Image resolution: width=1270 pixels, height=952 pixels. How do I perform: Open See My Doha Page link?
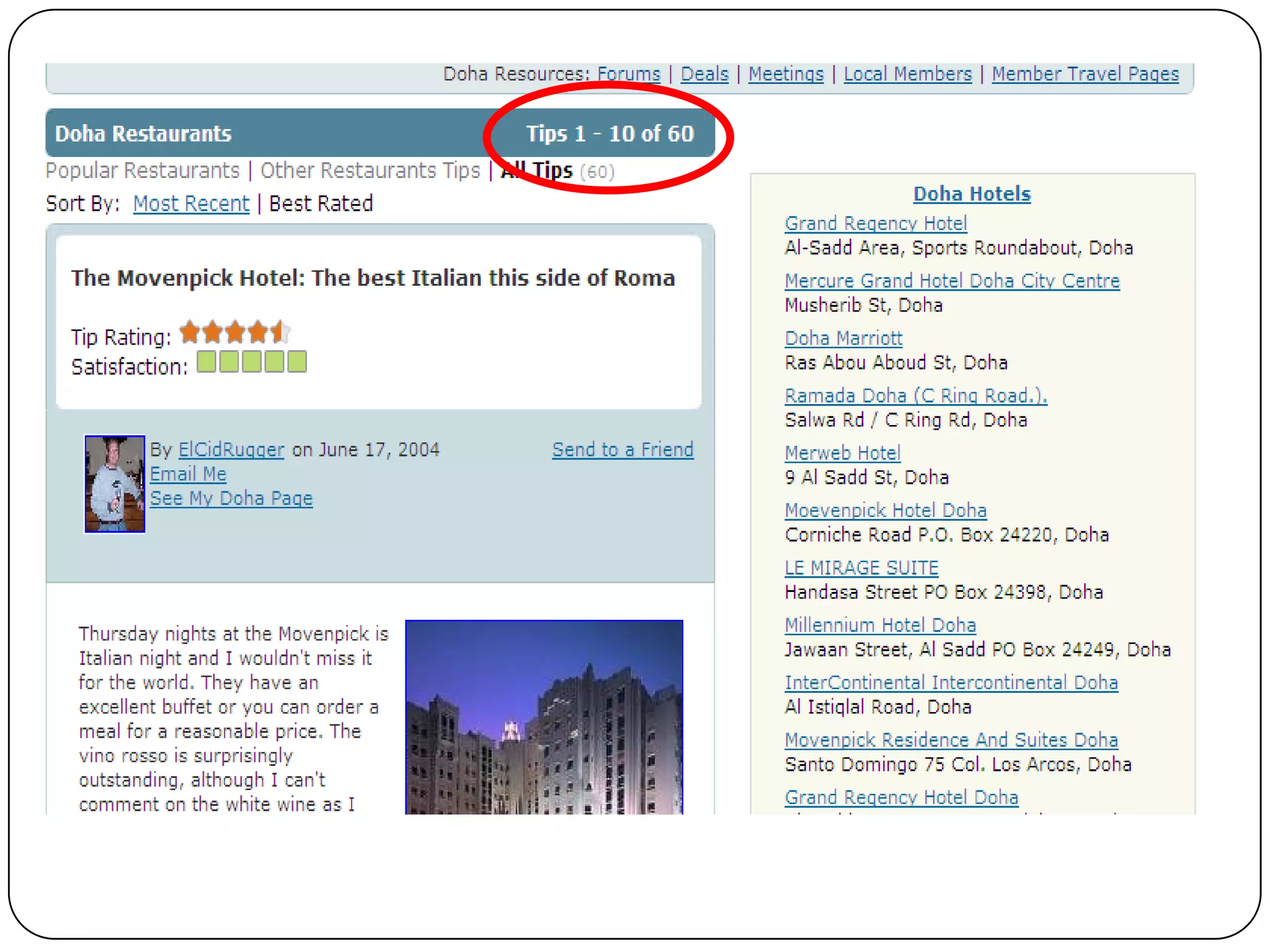pos(231,499)
